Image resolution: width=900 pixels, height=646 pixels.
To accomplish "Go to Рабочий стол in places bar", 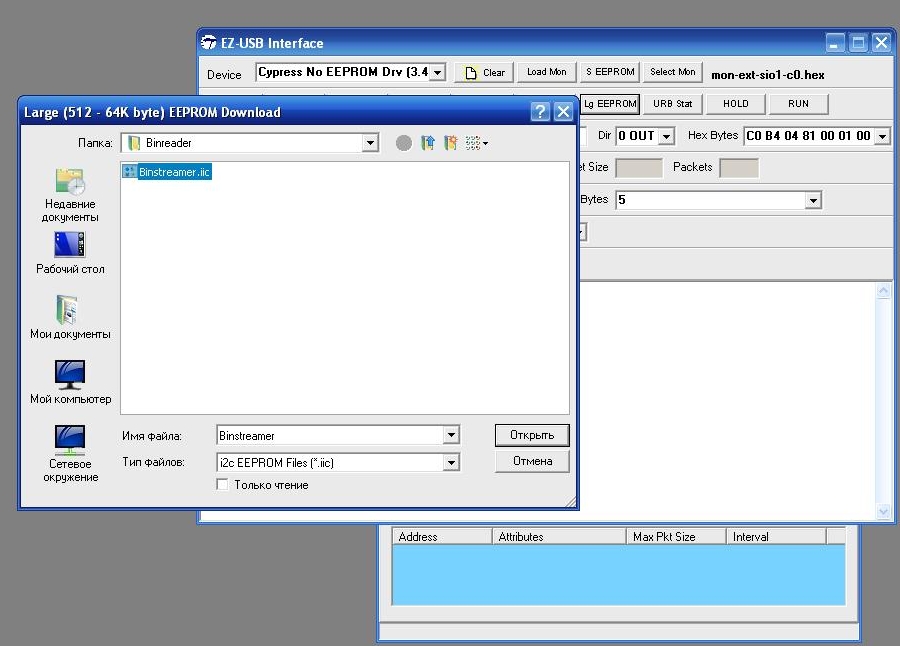I will coord(70,253).
